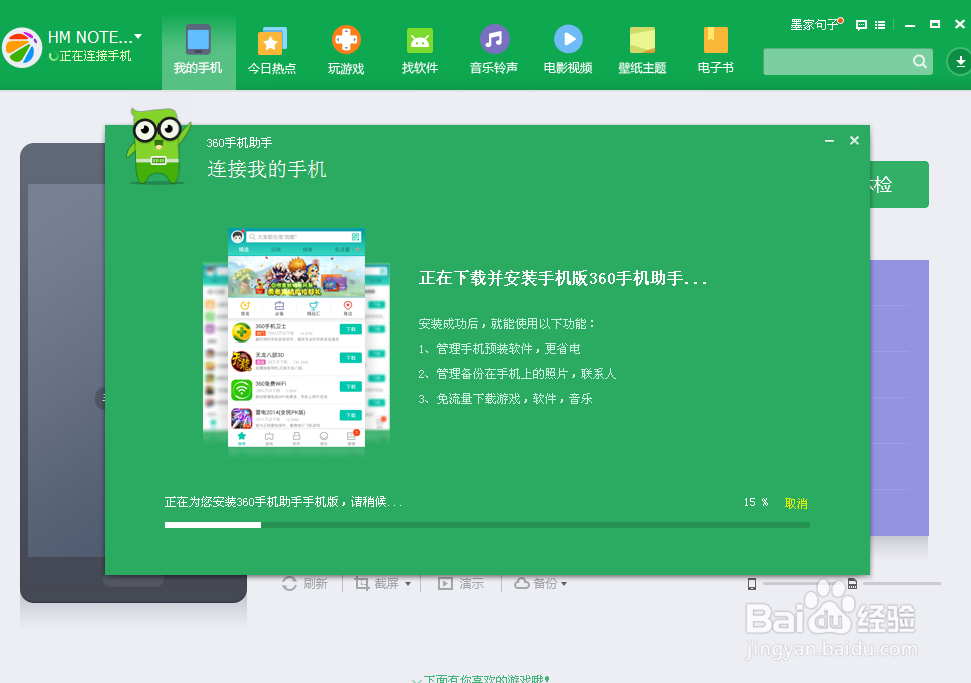Open the download manager icon
The height and width of the screenshot is (683, 971).
[x=958, y=61]
